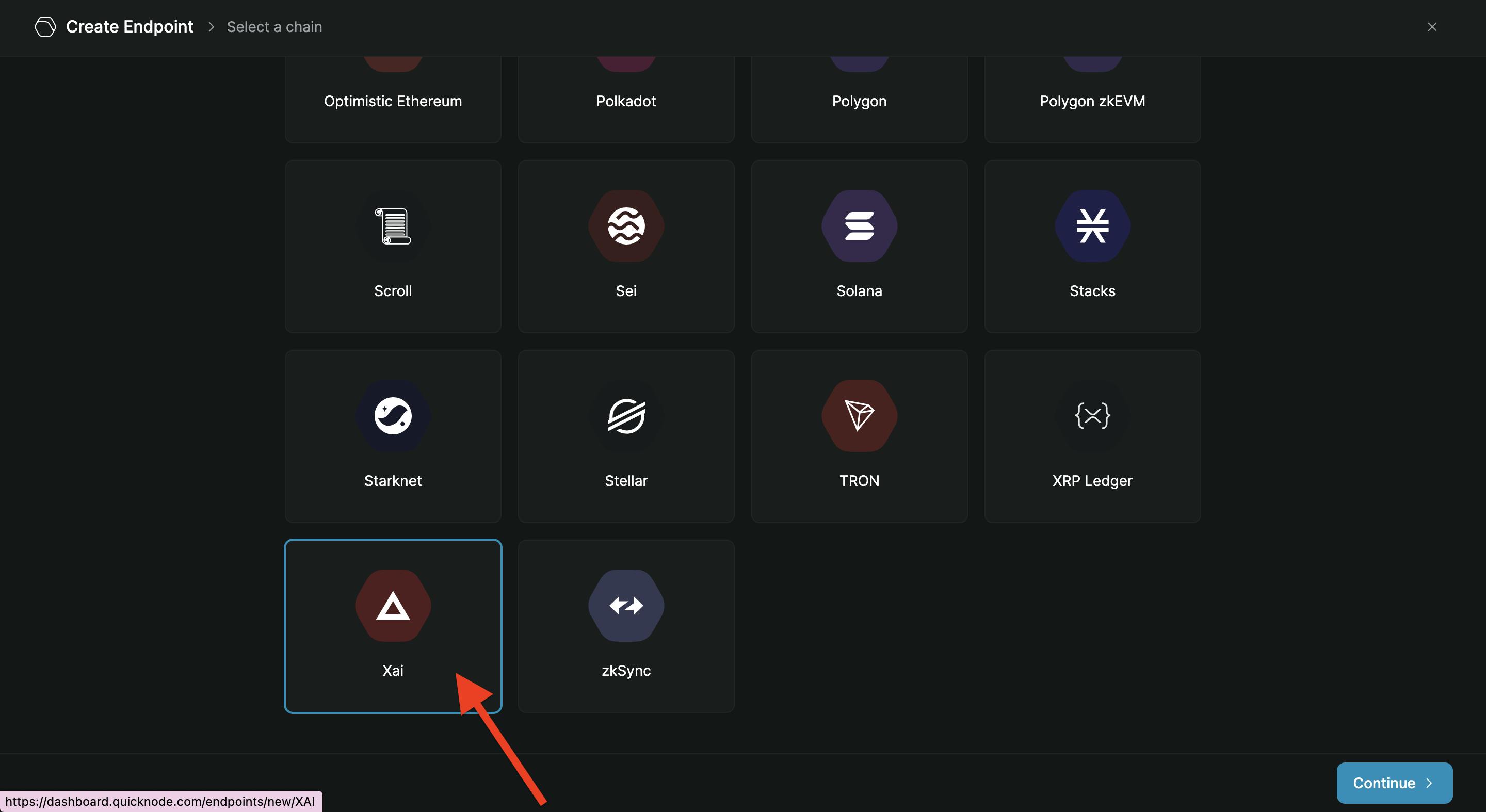Close the Create Endpoint dialog

1432,26
